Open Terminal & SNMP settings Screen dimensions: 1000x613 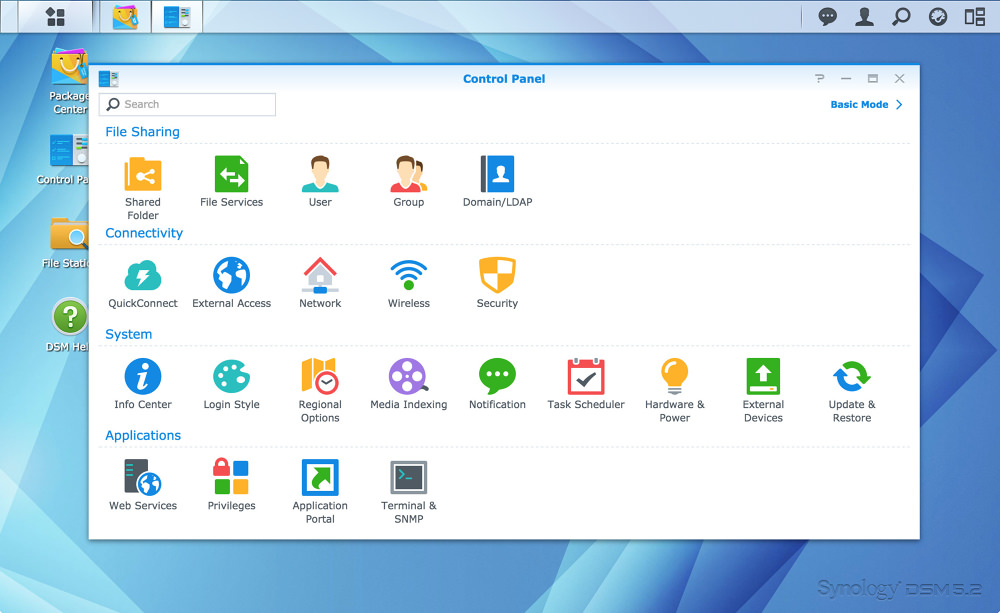[408, 478]
